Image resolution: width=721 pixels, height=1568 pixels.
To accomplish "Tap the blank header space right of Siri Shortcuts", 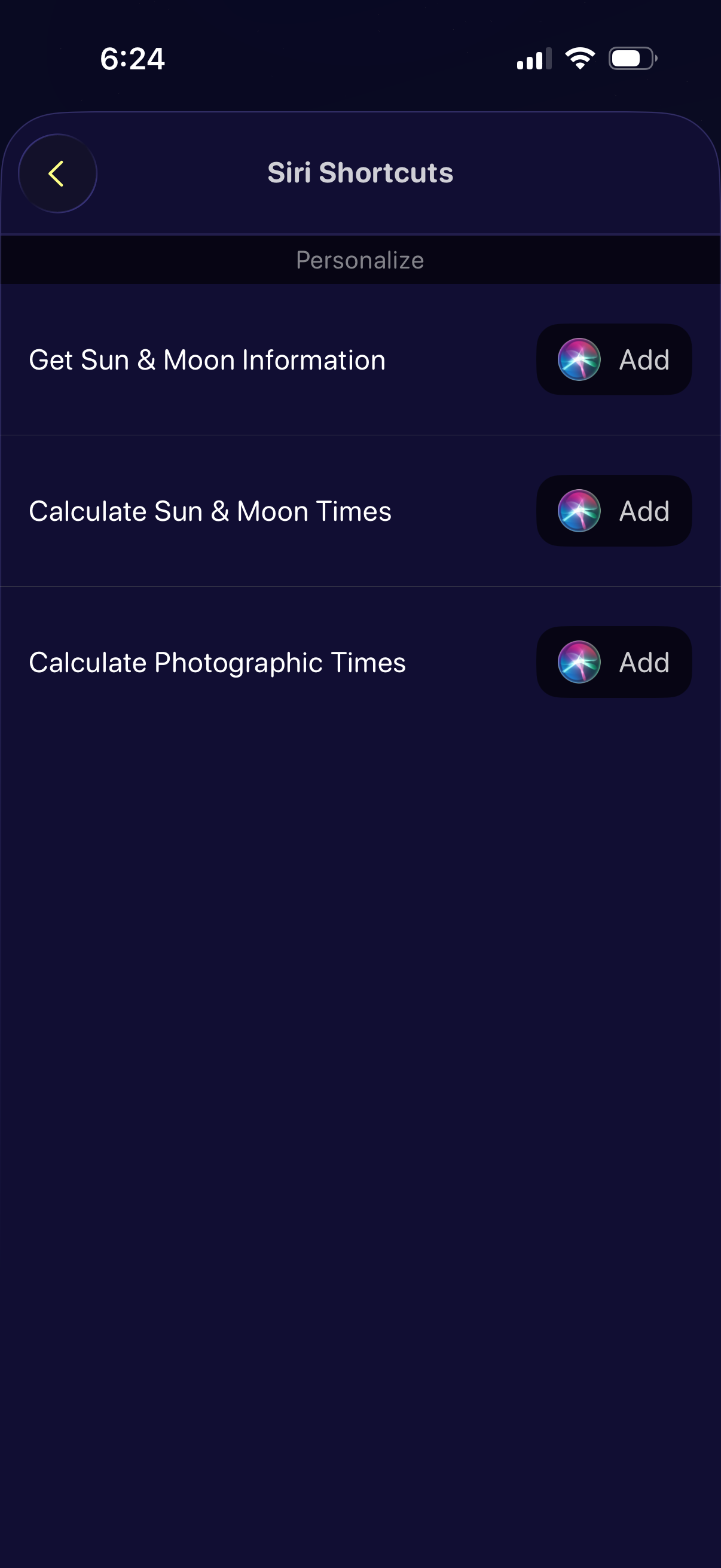I will [584, 173].
